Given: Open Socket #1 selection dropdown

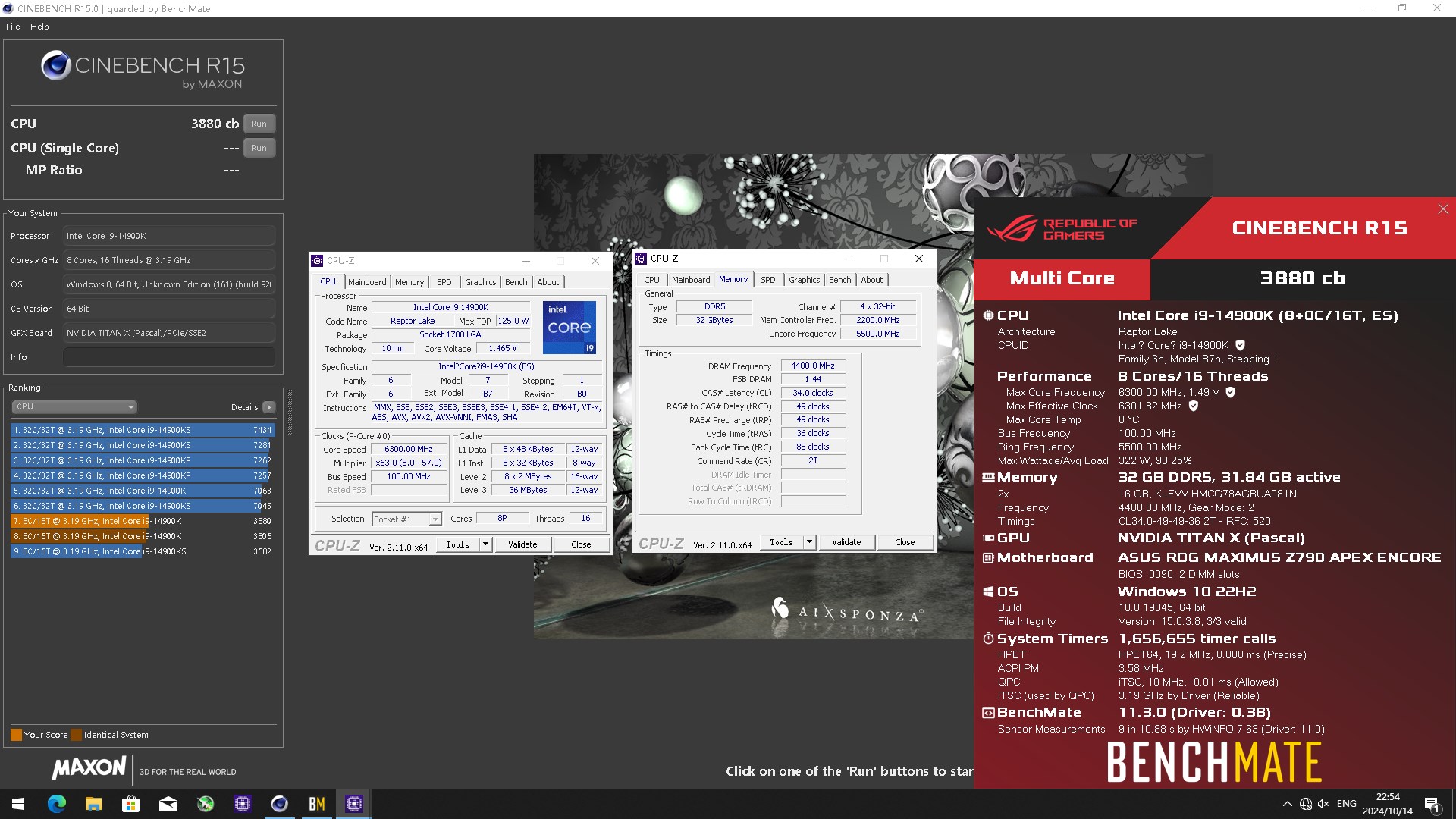Looking at the screenshot, I should pyautogui.click(x=406, y=519).
